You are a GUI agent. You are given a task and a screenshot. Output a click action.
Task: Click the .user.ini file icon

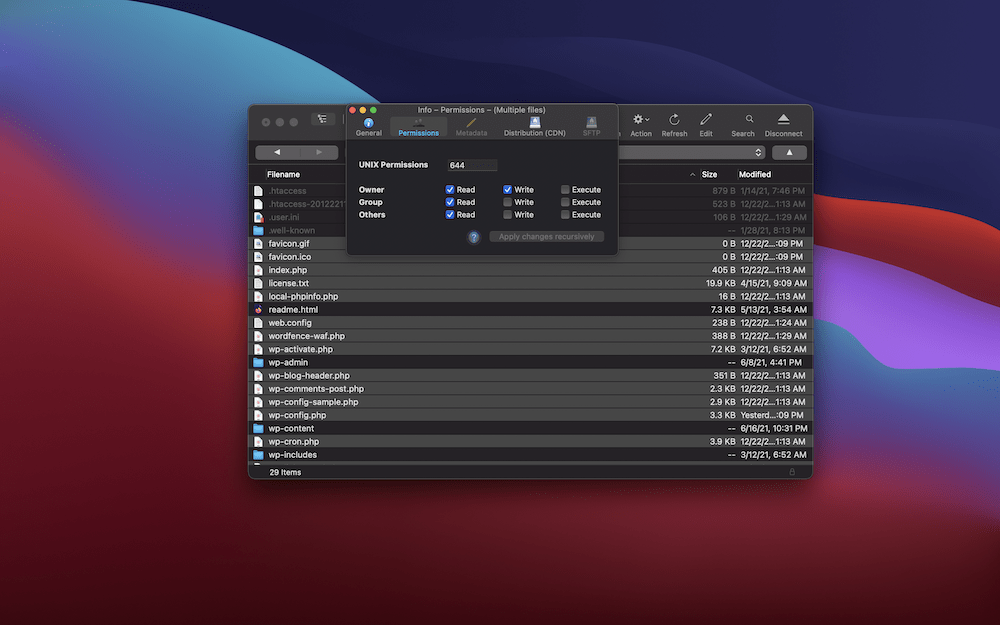(x=258, y=217)
